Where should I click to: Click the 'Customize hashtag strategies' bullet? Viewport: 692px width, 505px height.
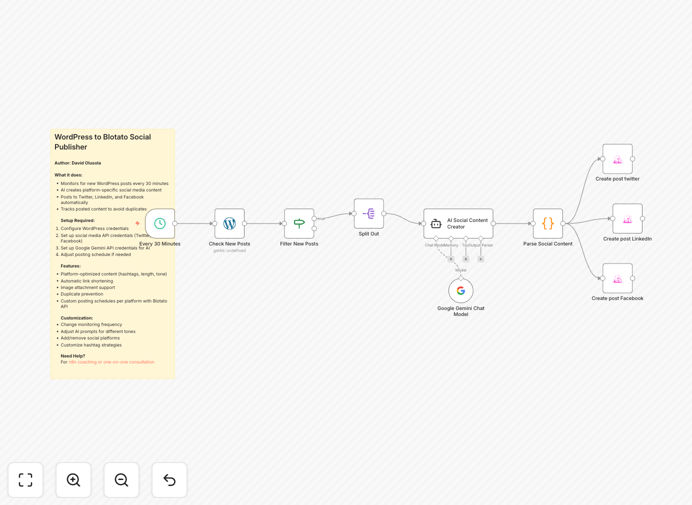(x=91, y=345)
